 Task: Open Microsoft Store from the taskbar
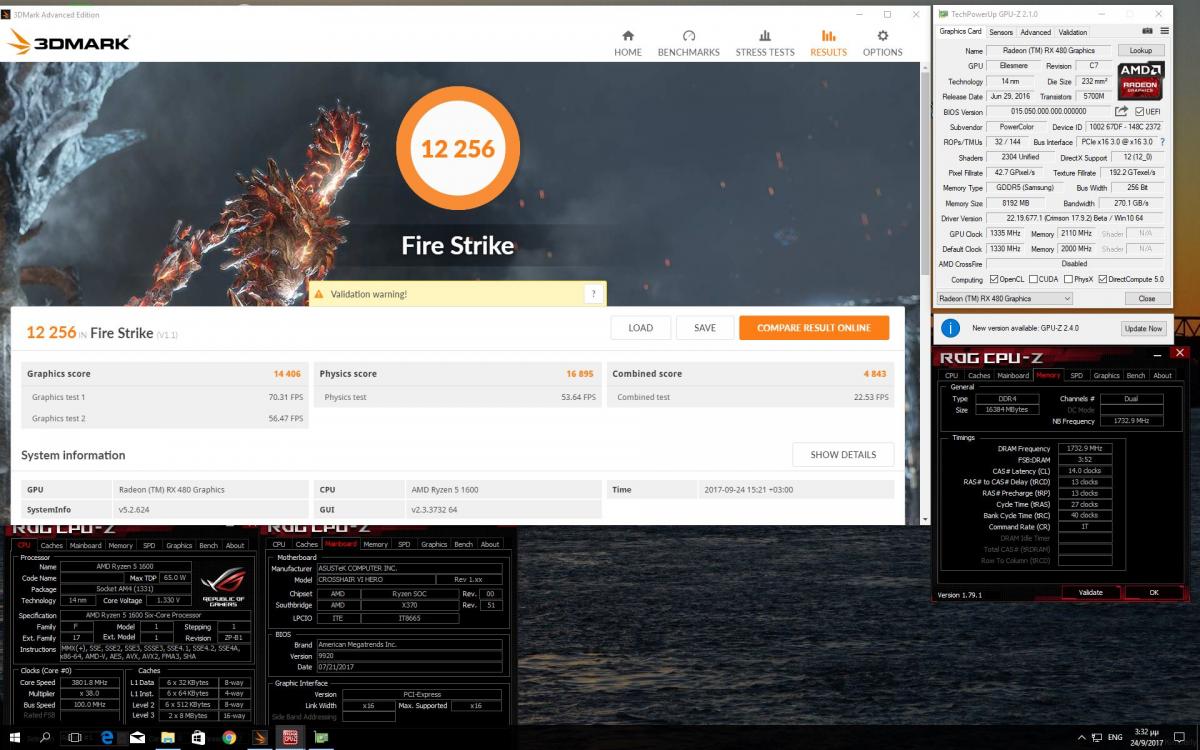coord(198,738)
